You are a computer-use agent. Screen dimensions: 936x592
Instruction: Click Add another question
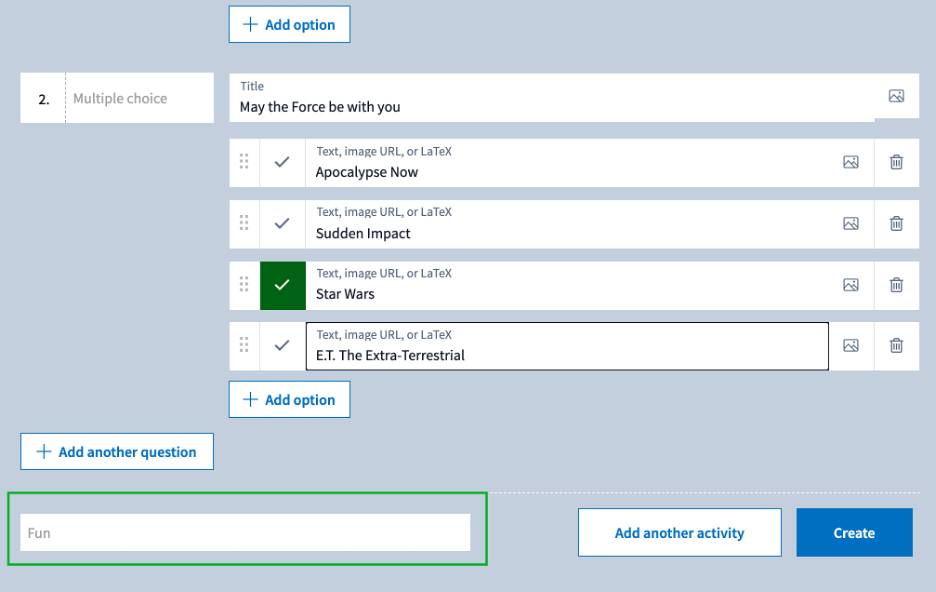click(117, 452)
